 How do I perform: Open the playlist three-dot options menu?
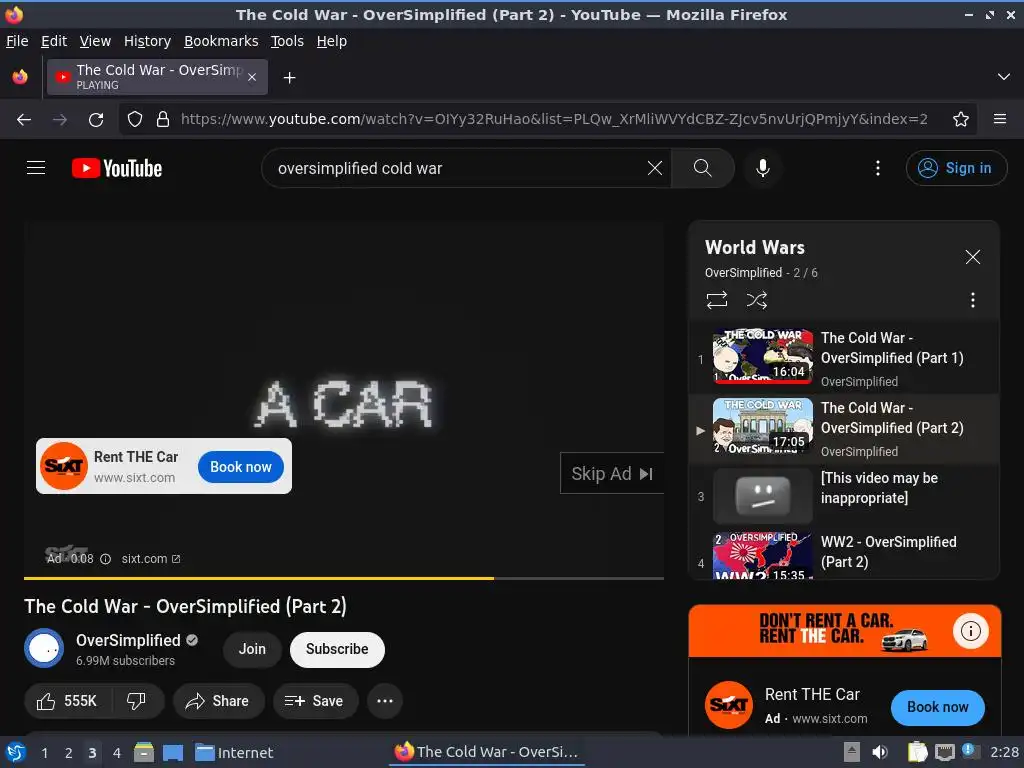click(972, 300)
